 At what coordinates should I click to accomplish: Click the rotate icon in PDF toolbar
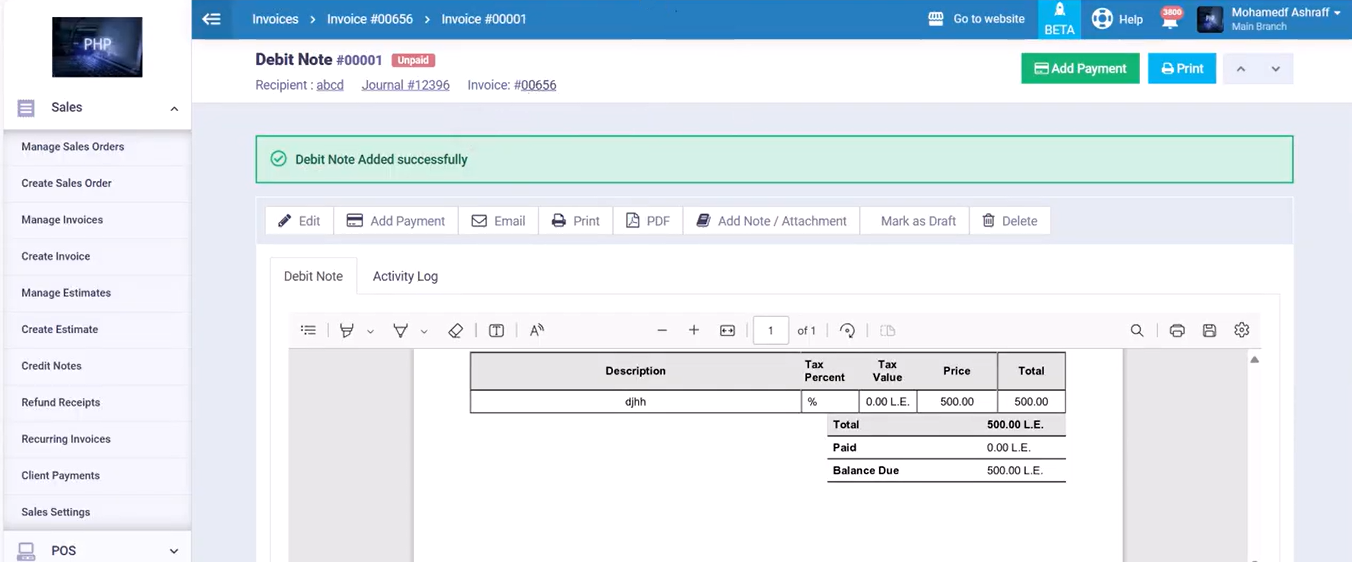click(847, 331)
